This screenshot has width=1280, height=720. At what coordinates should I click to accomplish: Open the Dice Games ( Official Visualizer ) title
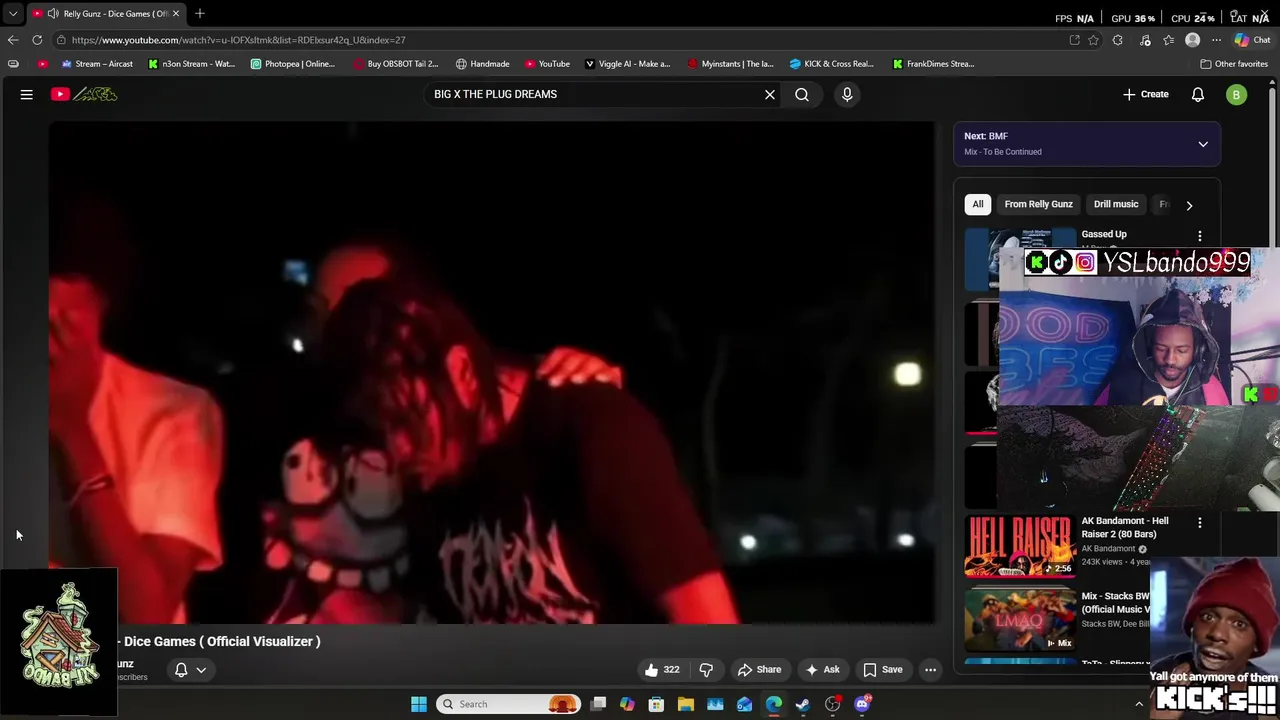tap(222, 641)
